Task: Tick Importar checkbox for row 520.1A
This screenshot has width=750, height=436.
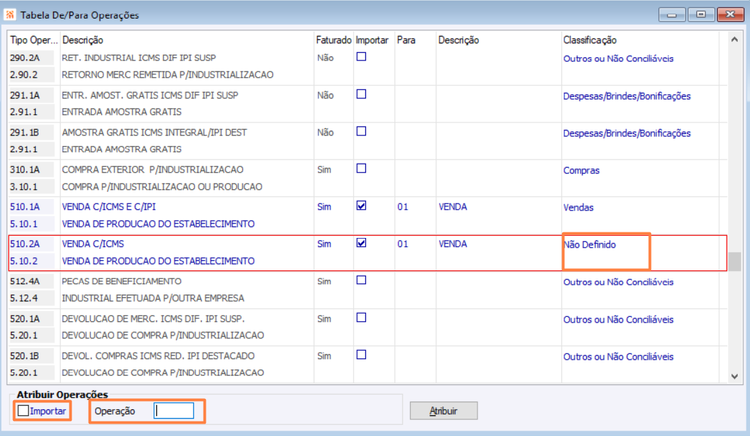Action: point(361,318)
